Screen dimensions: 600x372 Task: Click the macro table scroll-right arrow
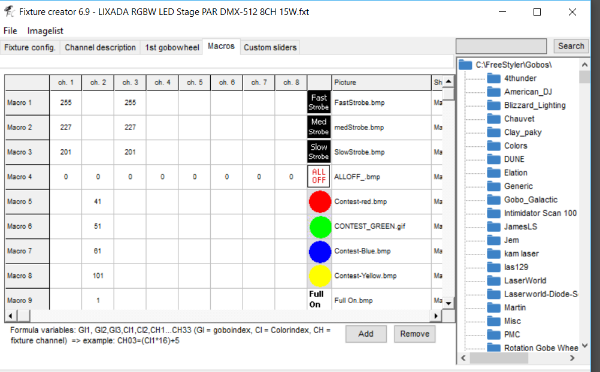tap(435, 316)
